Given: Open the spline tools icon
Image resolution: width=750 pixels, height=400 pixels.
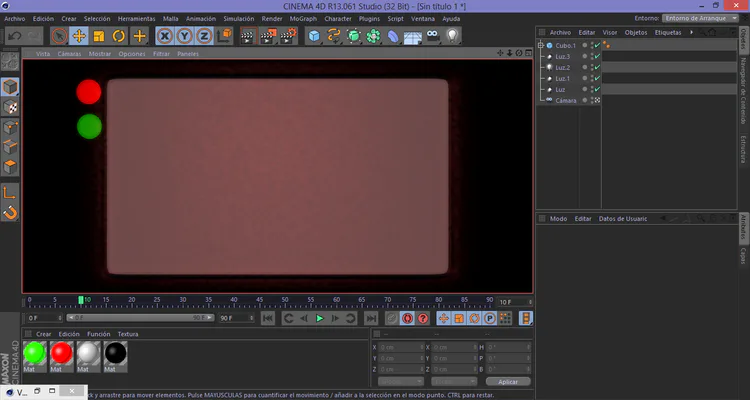Looking at the screenshot, I should click(x=334, y=36).
